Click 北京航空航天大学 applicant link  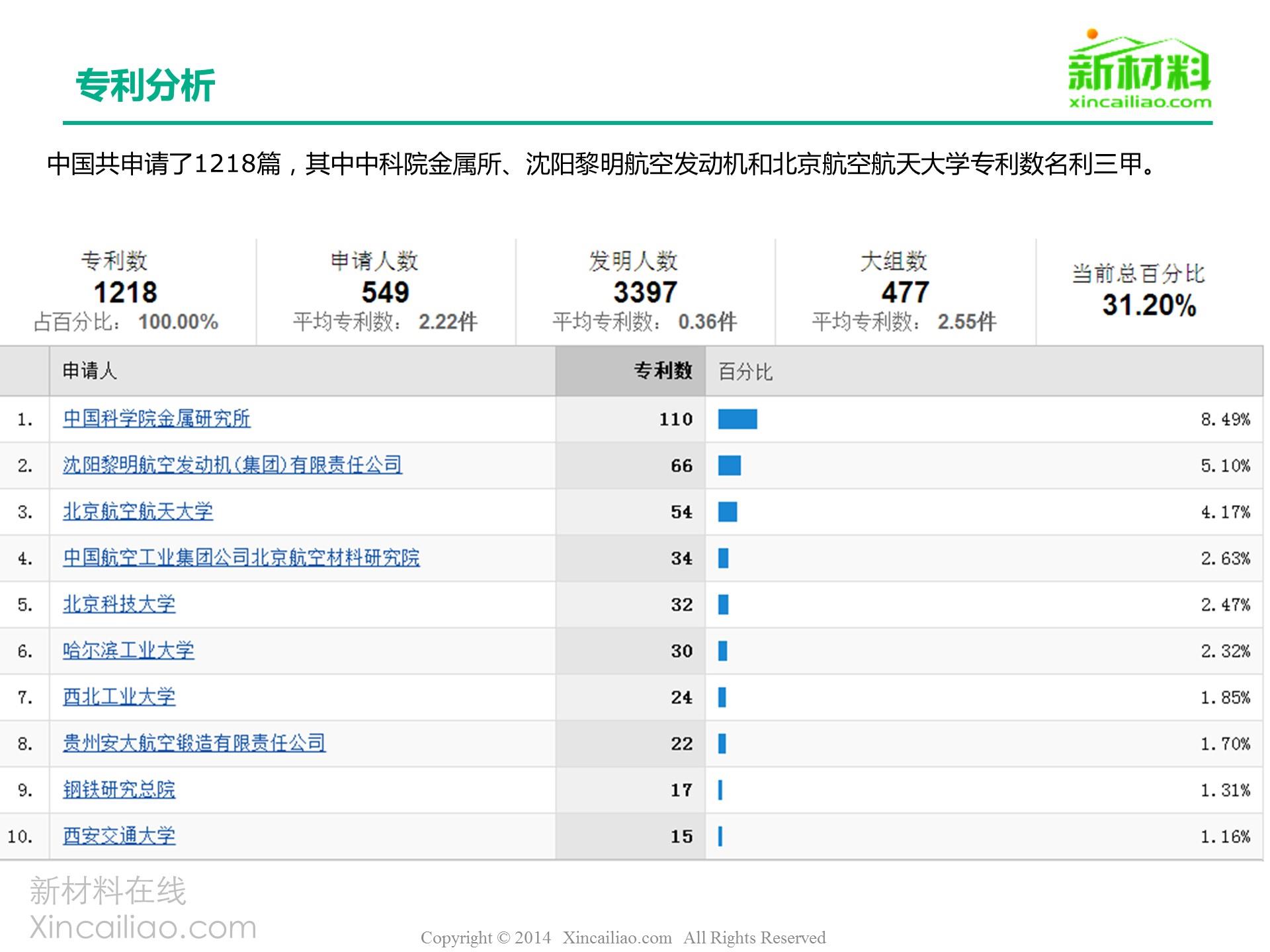[138, 512]
